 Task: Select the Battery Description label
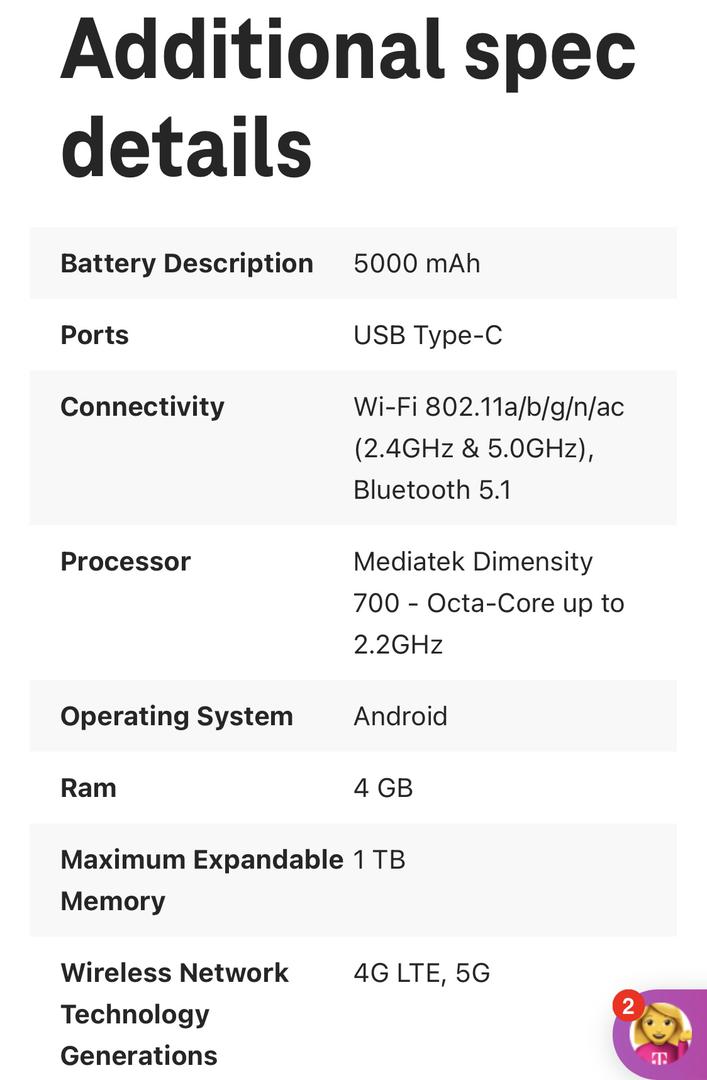click(187, 264)
